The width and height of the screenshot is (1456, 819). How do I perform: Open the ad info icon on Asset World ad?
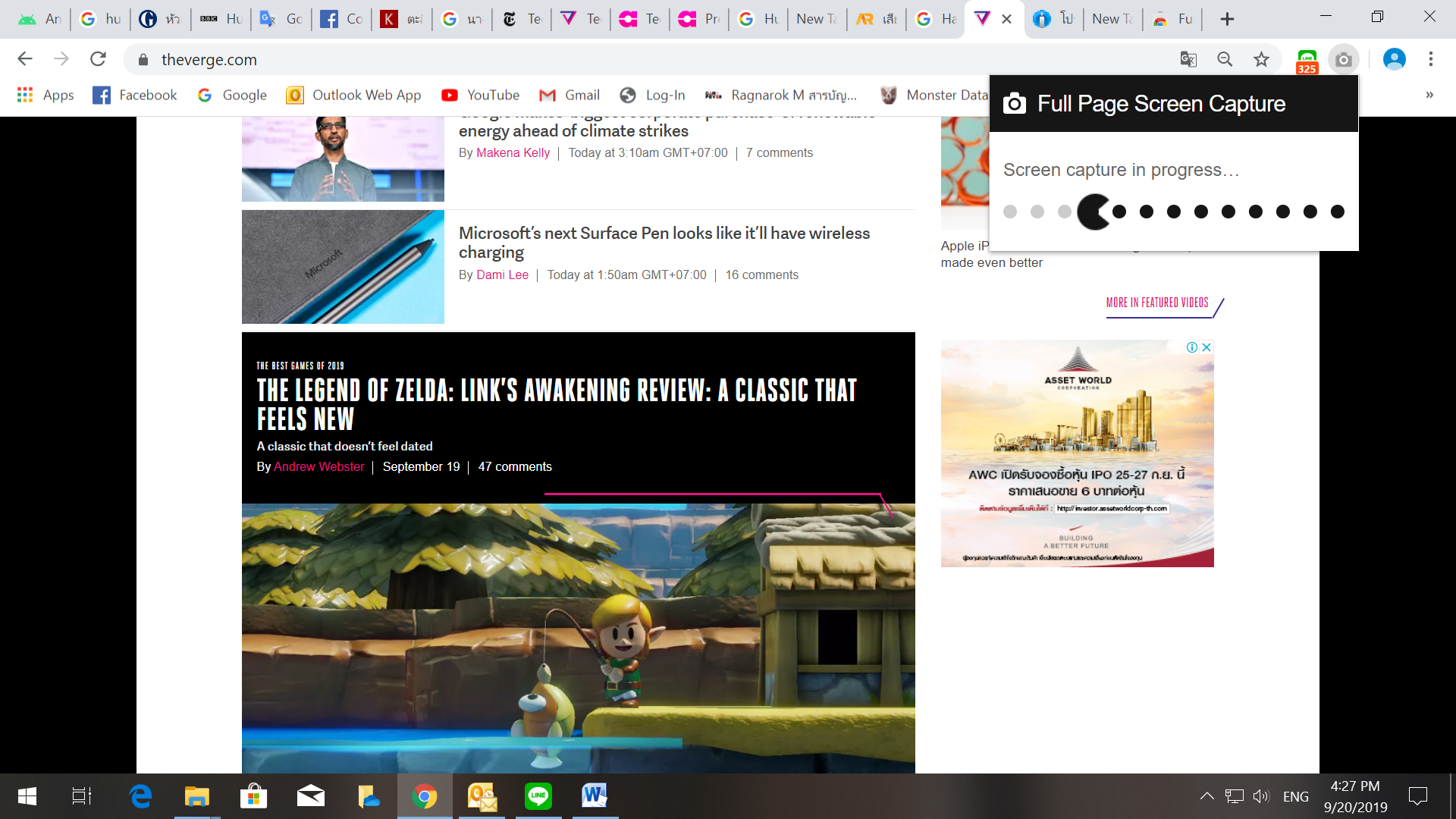click(x=1192, y=347)
